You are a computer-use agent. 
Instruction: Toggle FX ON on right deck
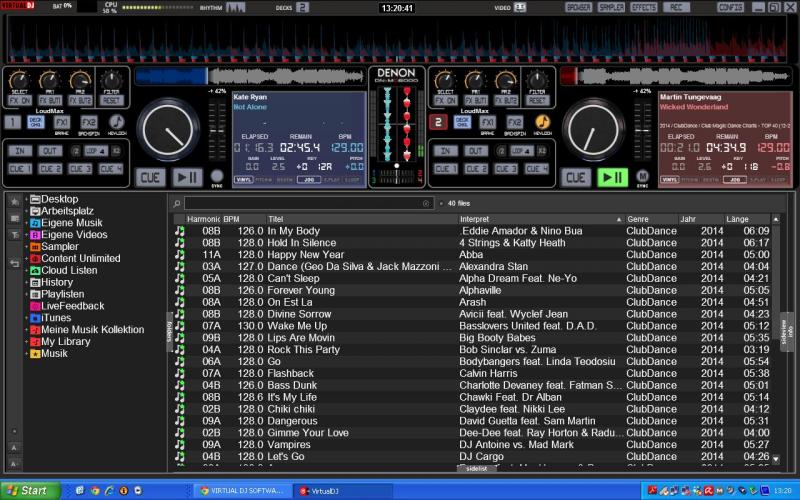[445, 101]
